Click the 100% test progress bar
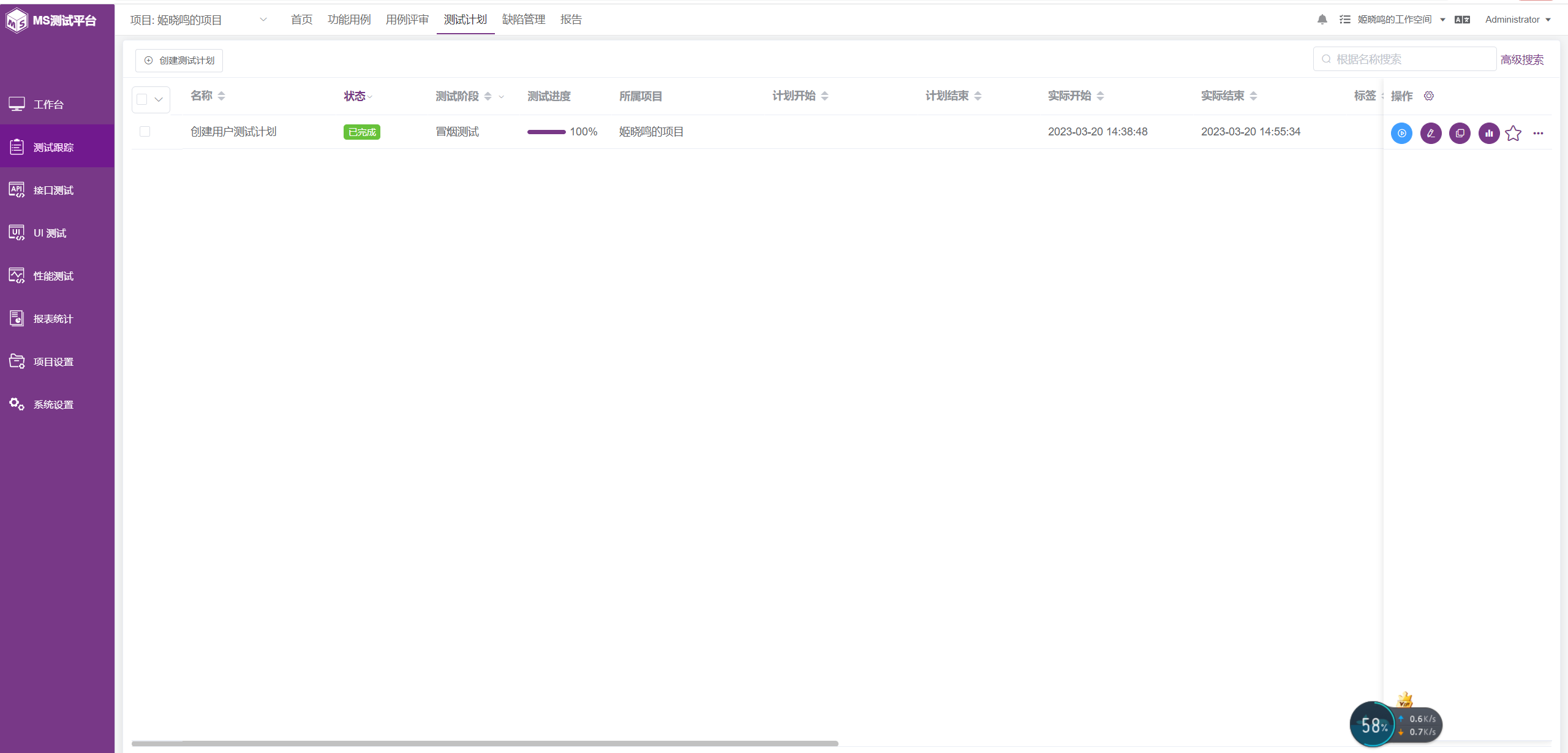This screenshot has width=1568, height=753. [x=547, y=131]
